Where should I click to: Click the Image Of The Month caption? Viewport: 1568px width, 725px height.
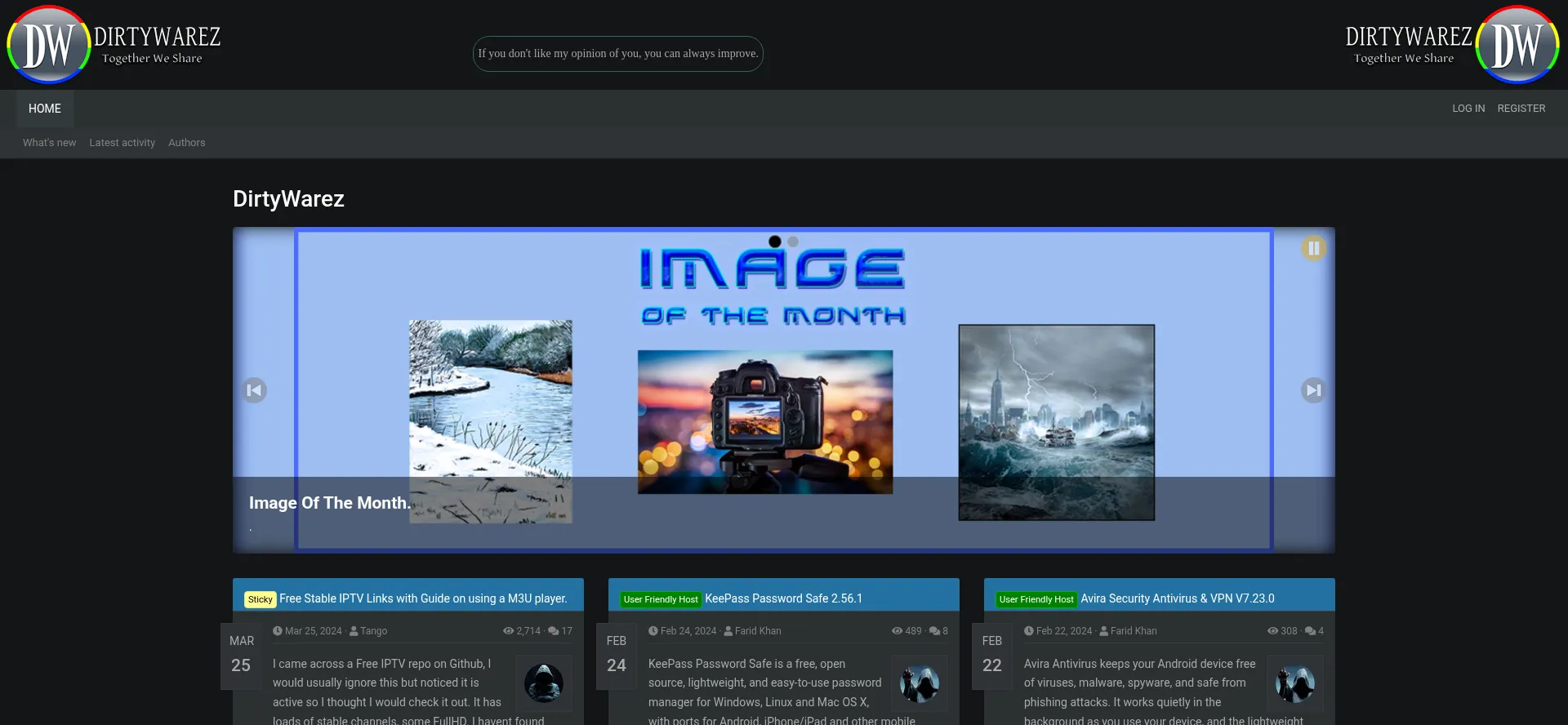330,503
